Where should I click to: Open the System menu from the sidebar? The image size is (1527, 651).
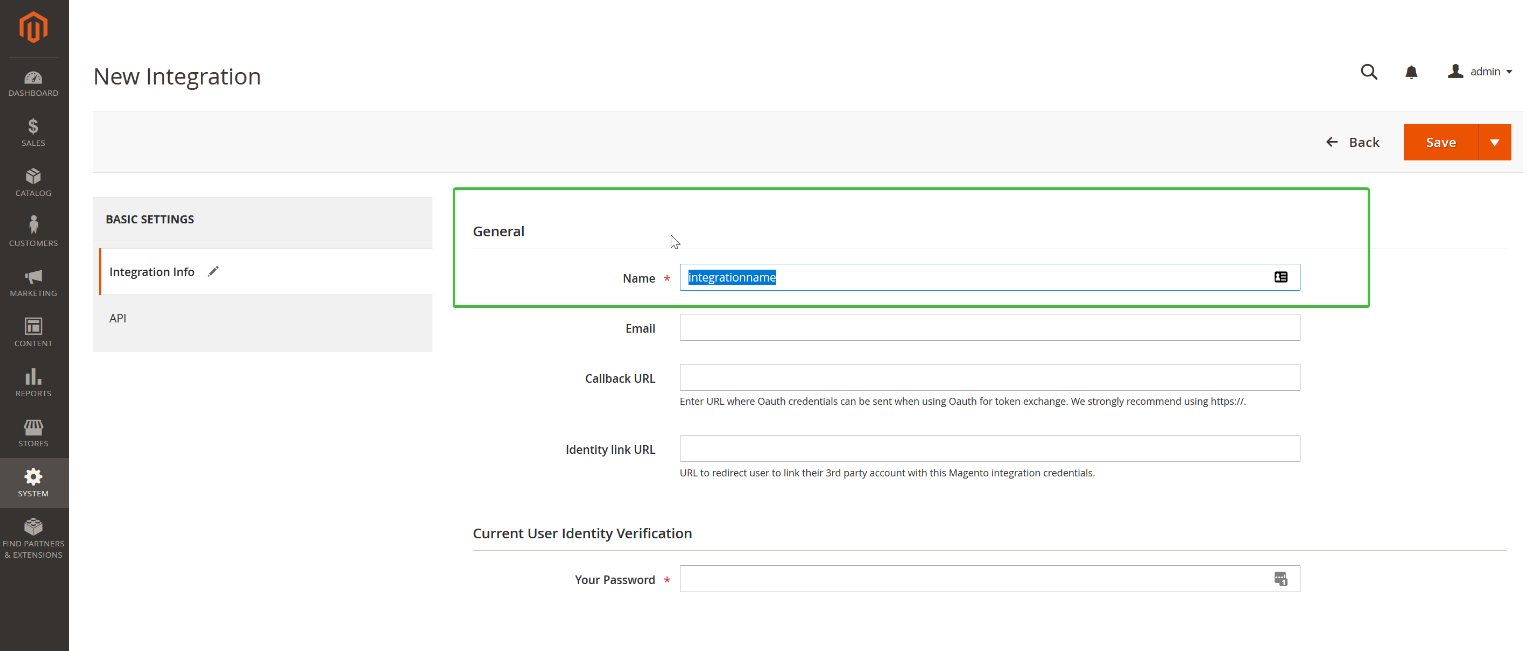pyautogui.click(x=33, y=483)
